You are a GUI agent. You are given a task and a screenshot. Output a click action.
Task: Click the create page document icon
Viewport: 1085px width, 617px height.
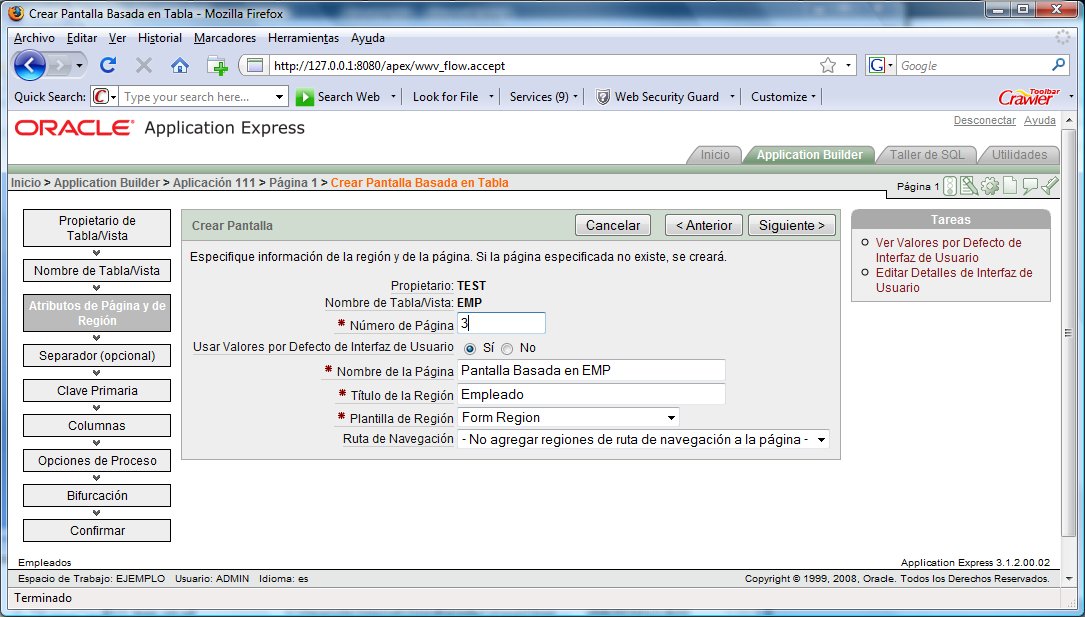1010,186
